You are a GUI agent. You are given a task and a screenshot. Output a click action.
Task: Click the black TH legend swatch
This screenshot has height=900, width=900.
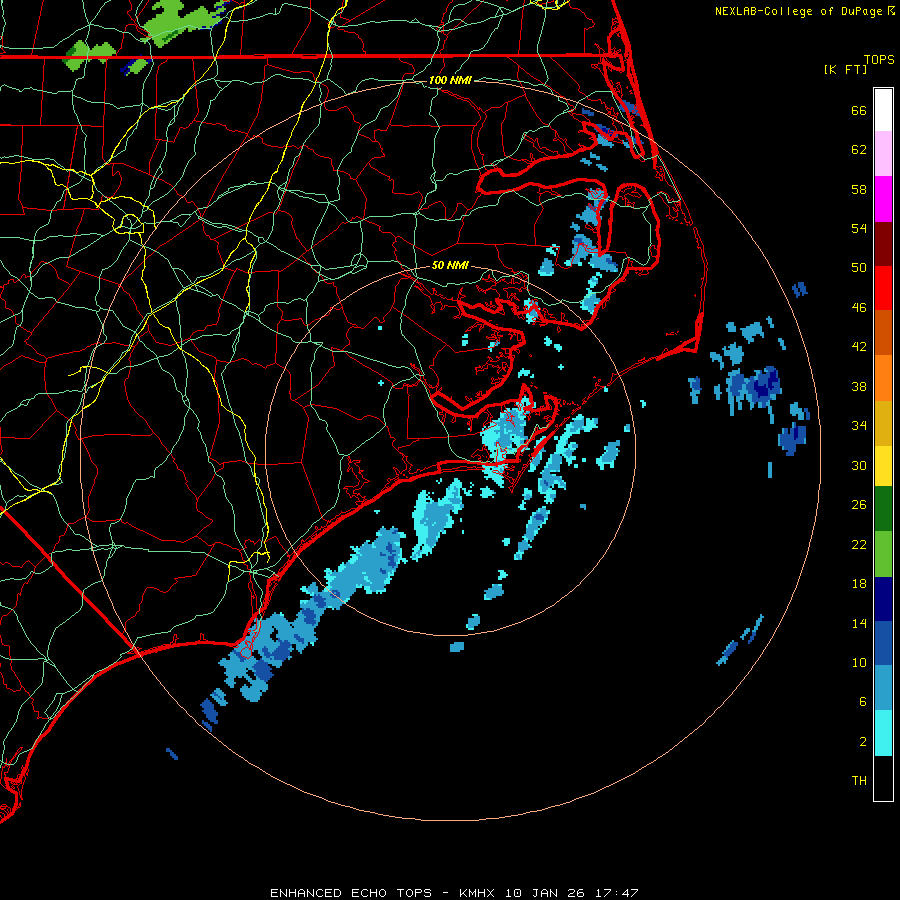tap(883, 778)
